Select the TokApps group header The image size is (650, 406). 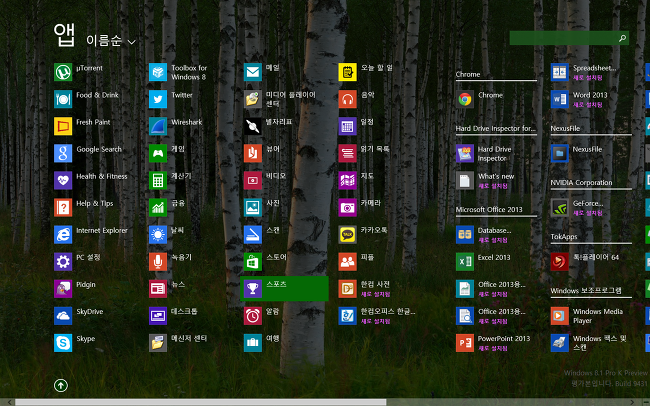click(564, 237)
